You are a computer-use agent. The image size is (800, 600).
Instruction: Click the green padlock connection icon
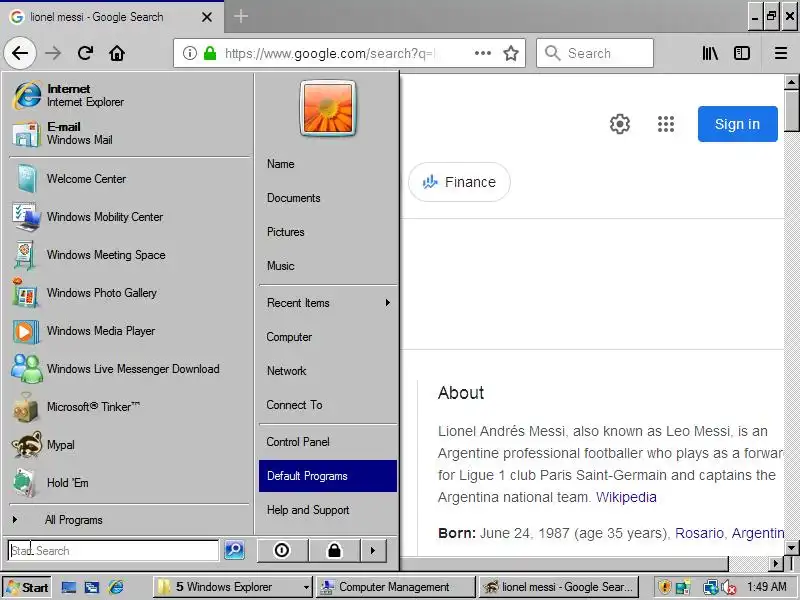click(210, 53)
